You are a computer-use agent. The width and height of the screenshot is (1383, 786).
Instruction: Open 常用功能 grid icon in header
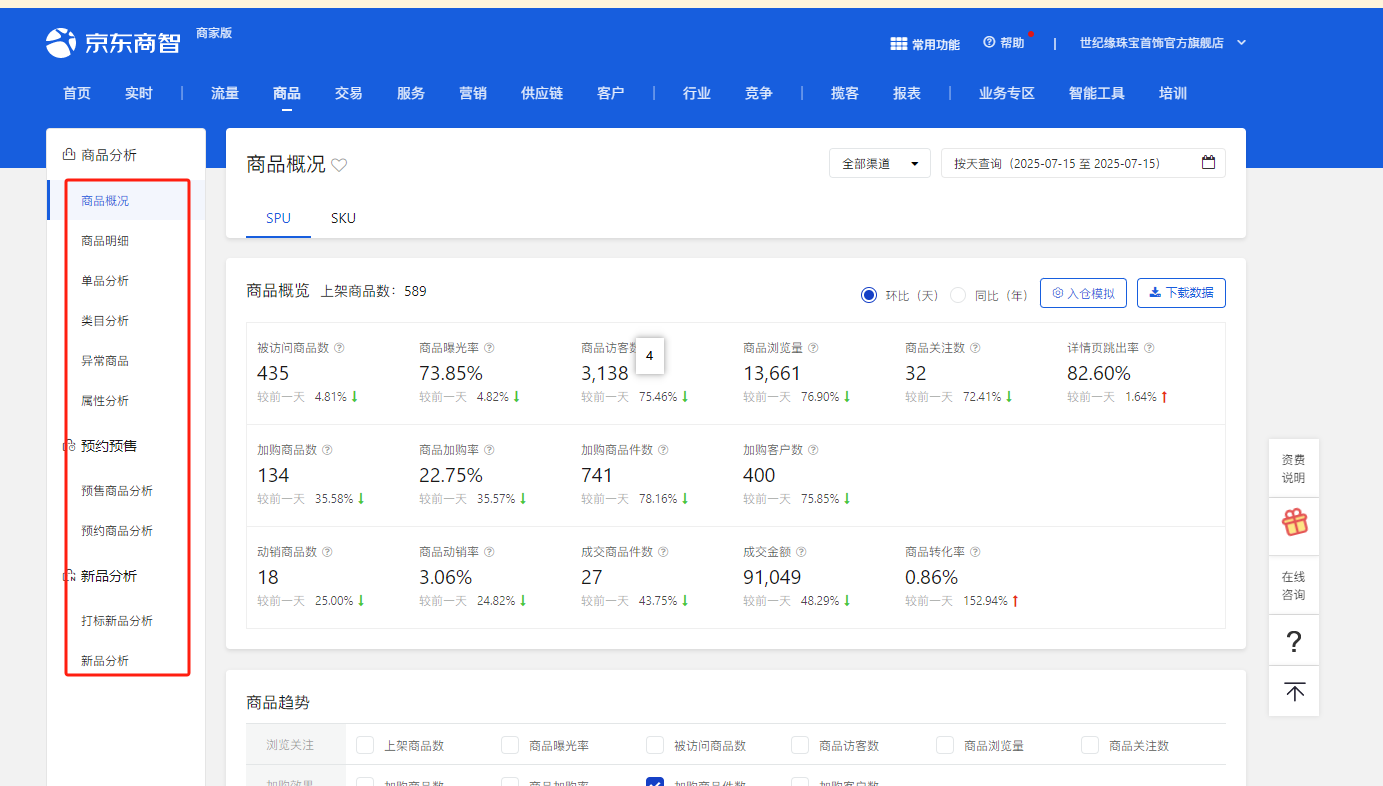[x=899, y=44]
